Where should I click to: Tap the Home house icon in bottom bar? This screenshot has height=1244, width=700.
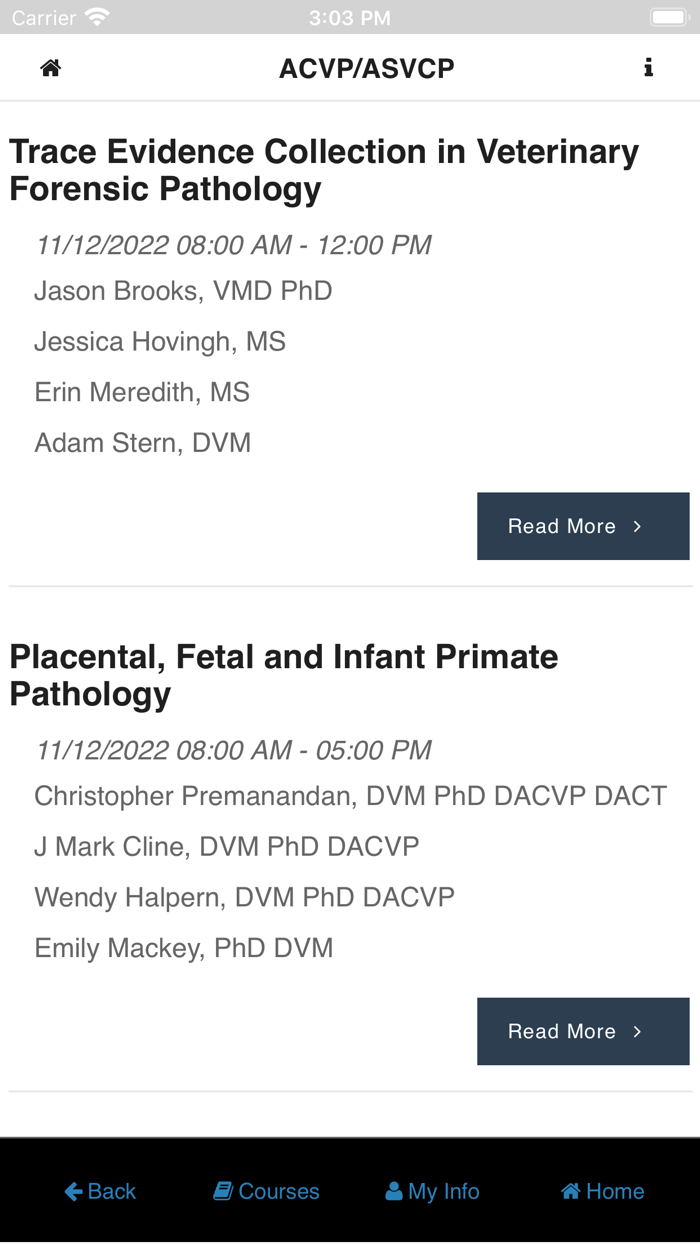tap(569, 1190)
